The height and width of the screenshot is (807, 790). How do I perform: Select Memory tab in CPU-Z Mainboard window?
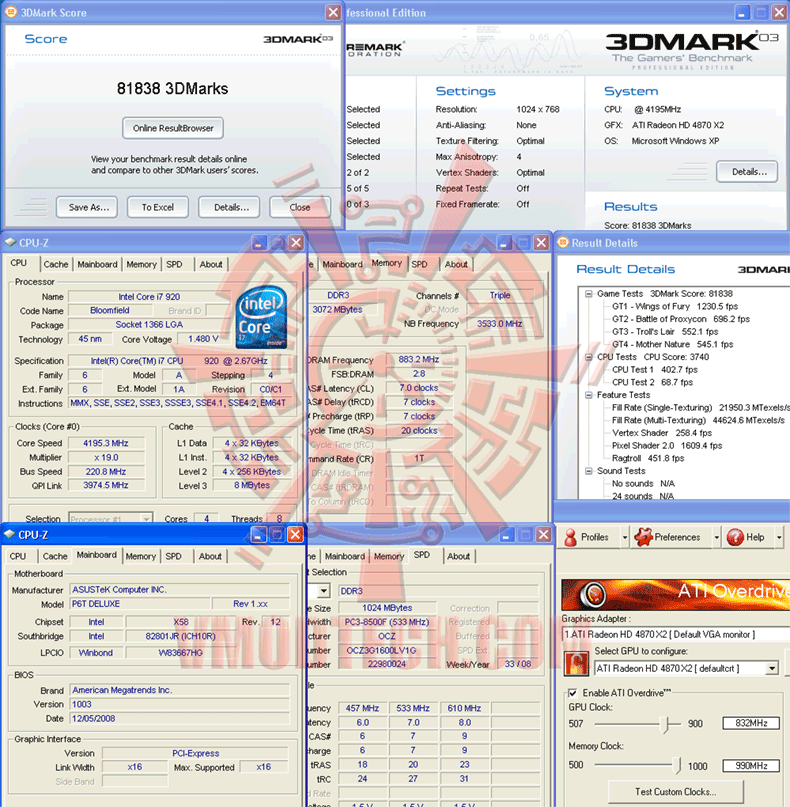coord(141,556)
